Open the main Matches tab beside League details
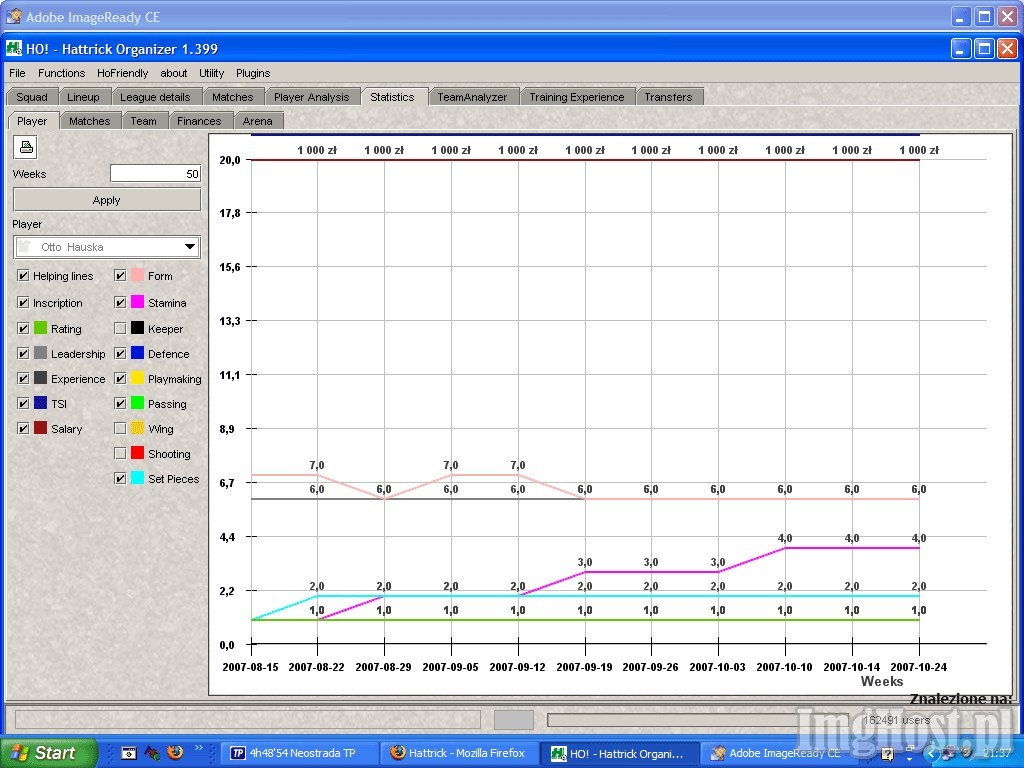 pos(232,97)
